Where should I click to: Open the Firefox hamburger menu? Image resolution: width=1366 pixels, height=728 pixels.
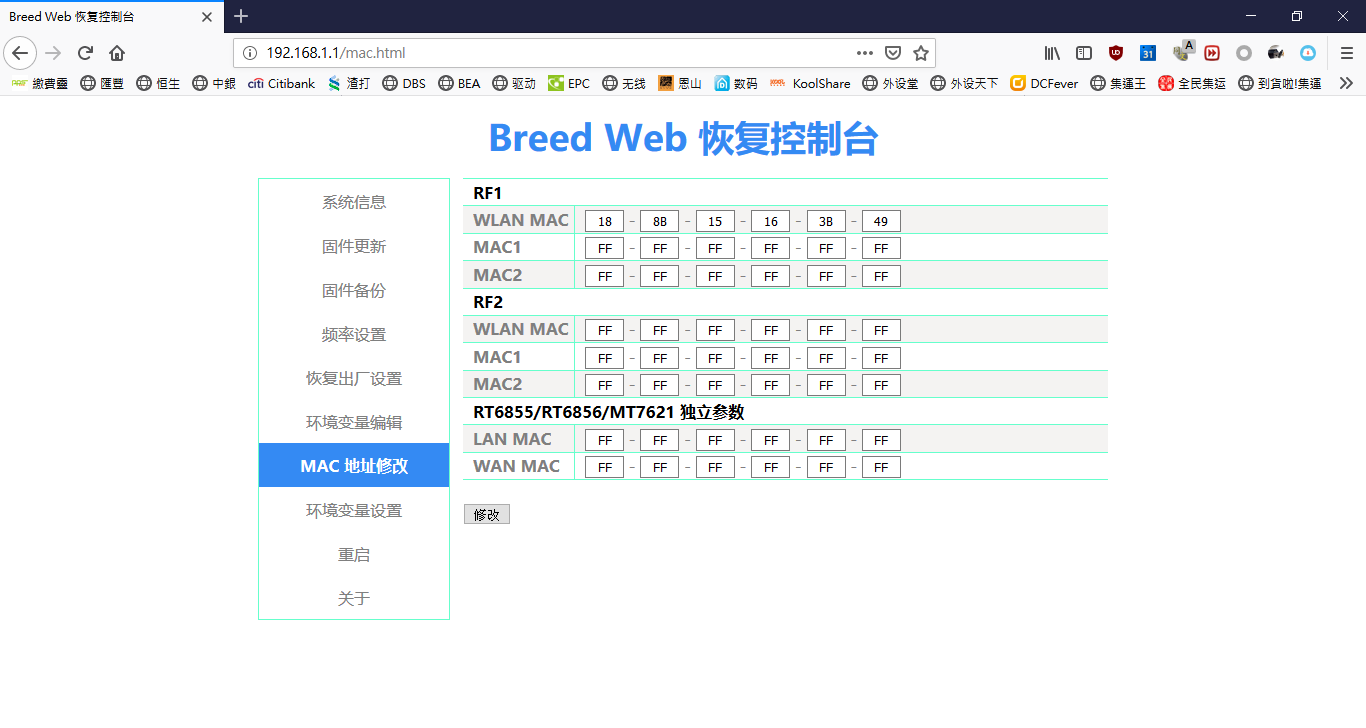coord(1346,53)
